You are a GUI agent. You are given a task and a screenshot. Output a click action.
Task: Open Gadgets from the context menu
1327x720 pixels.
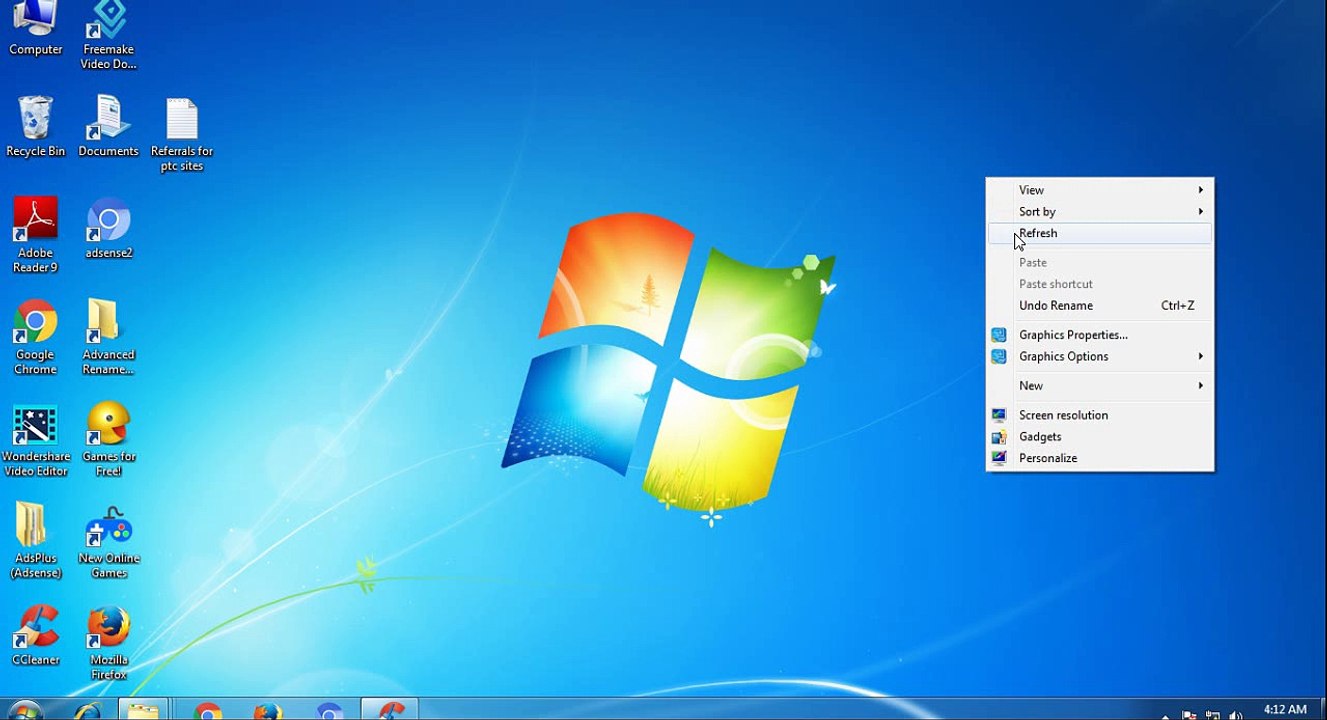pyautogui.click(x=1100, y=437)
